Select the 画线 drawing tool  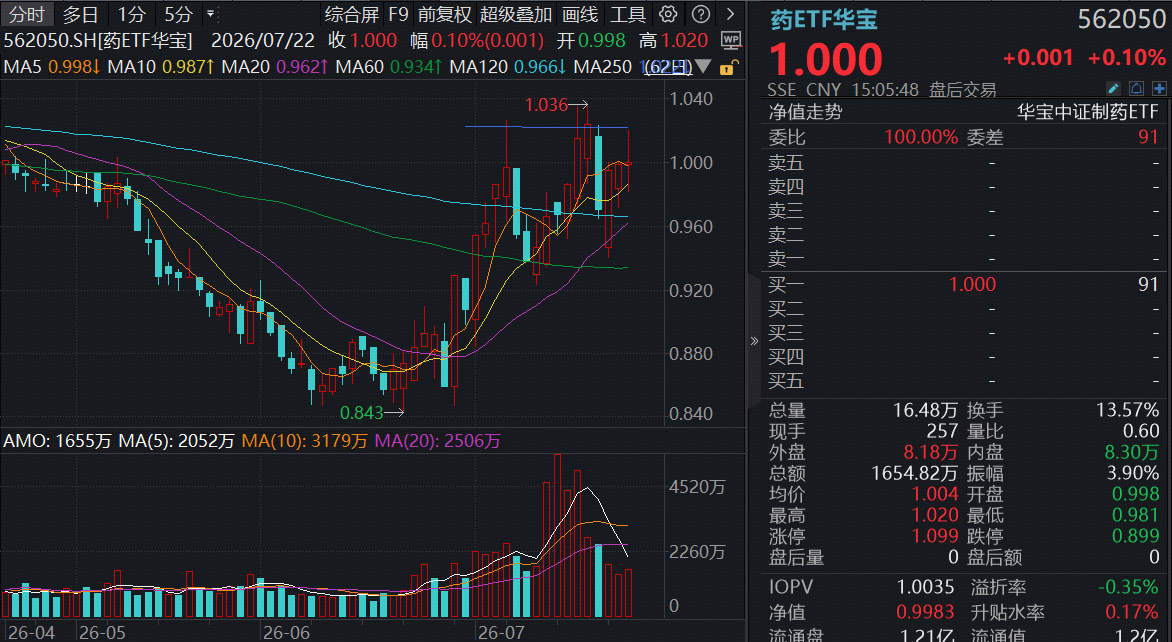[x=580, y=13]
